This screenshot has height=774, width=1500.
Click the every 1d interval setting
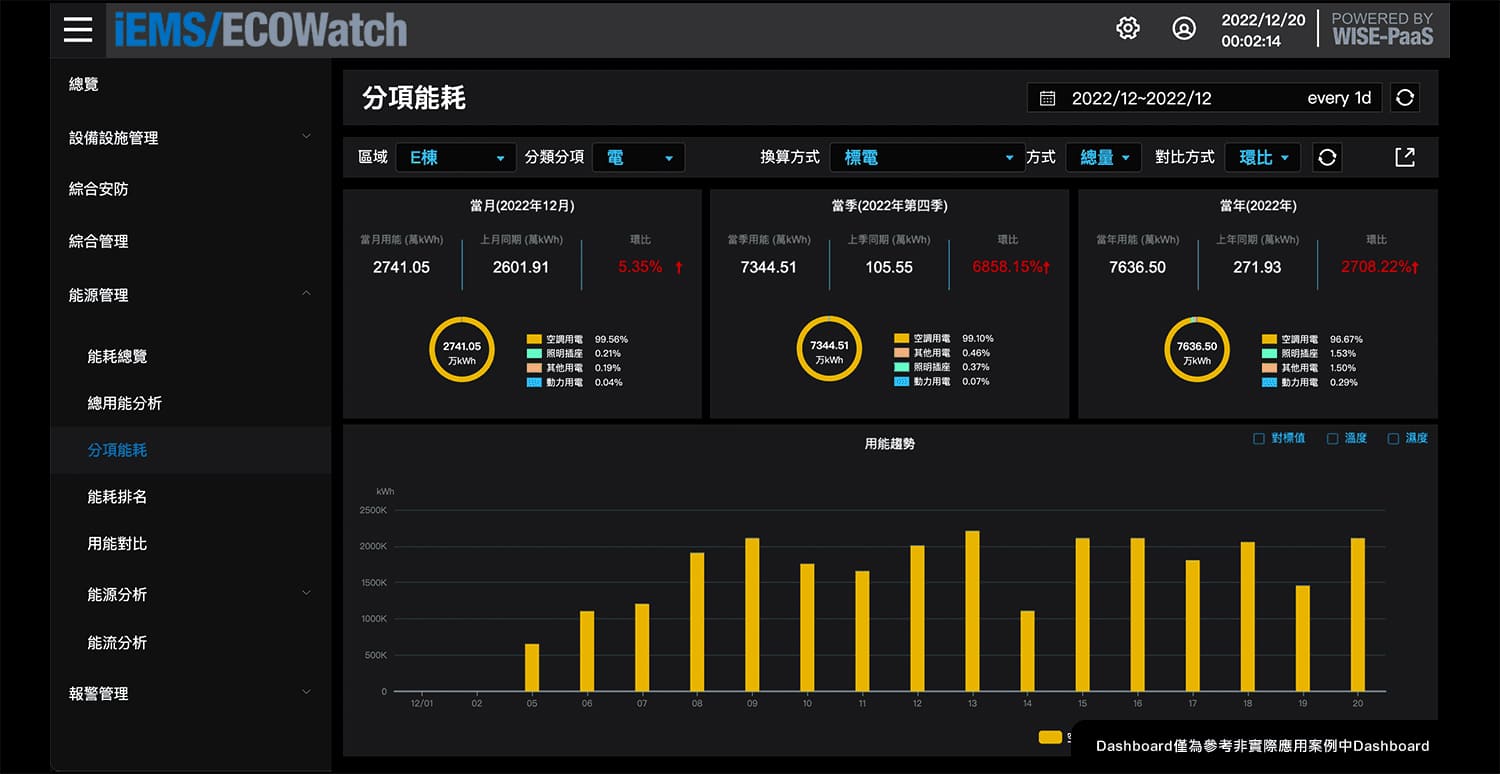coord(1339,98)
